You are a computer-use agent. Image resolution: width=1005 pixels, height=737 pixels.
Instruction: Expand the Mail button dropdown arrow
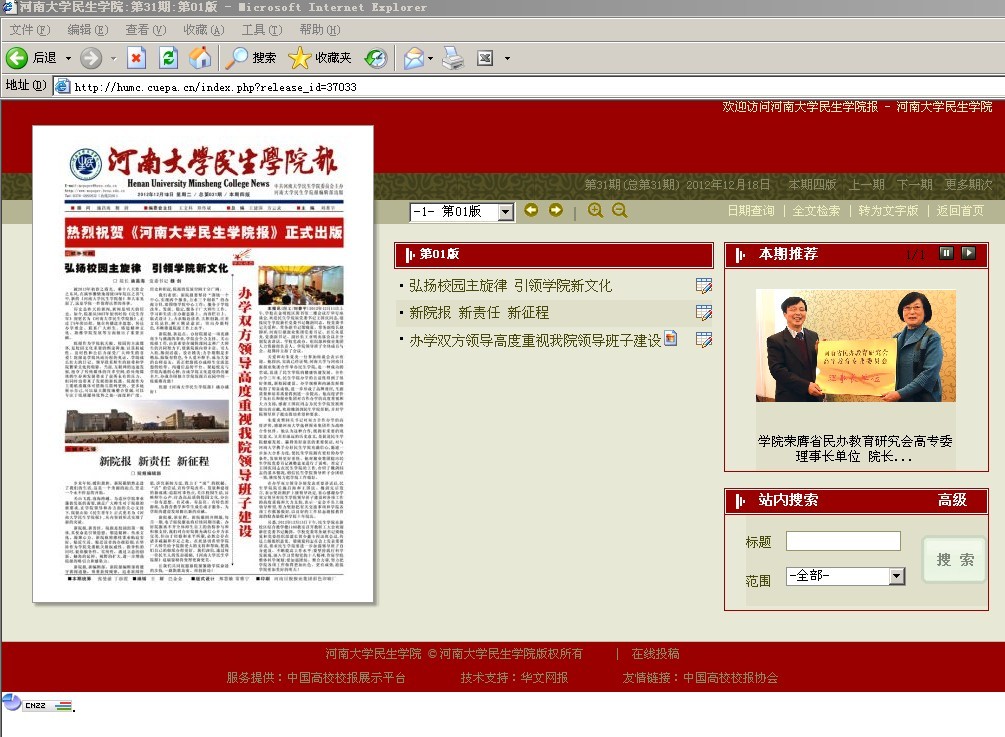point(430,58)
